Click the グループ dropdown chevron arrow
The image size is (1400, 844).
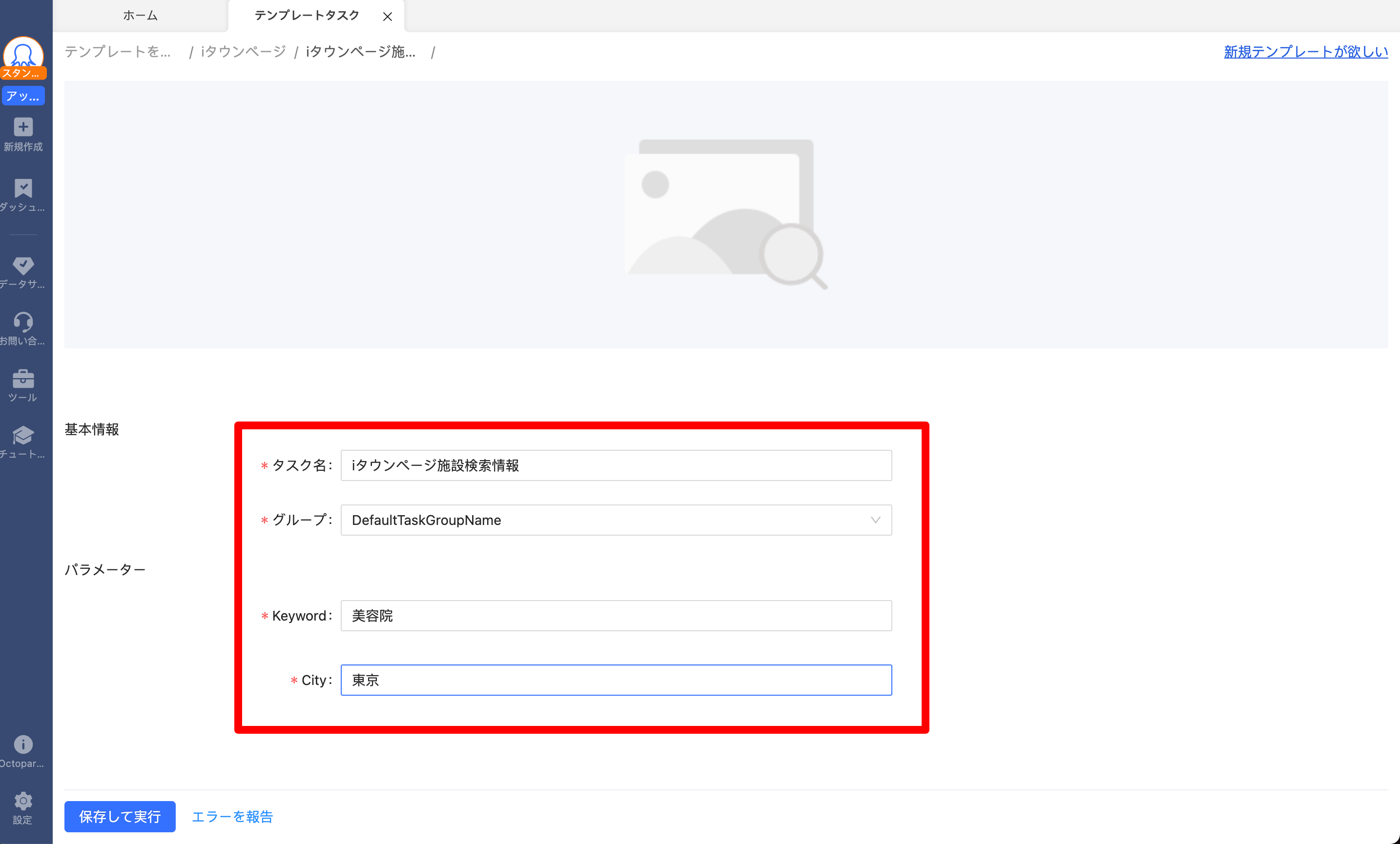point(876,520)
